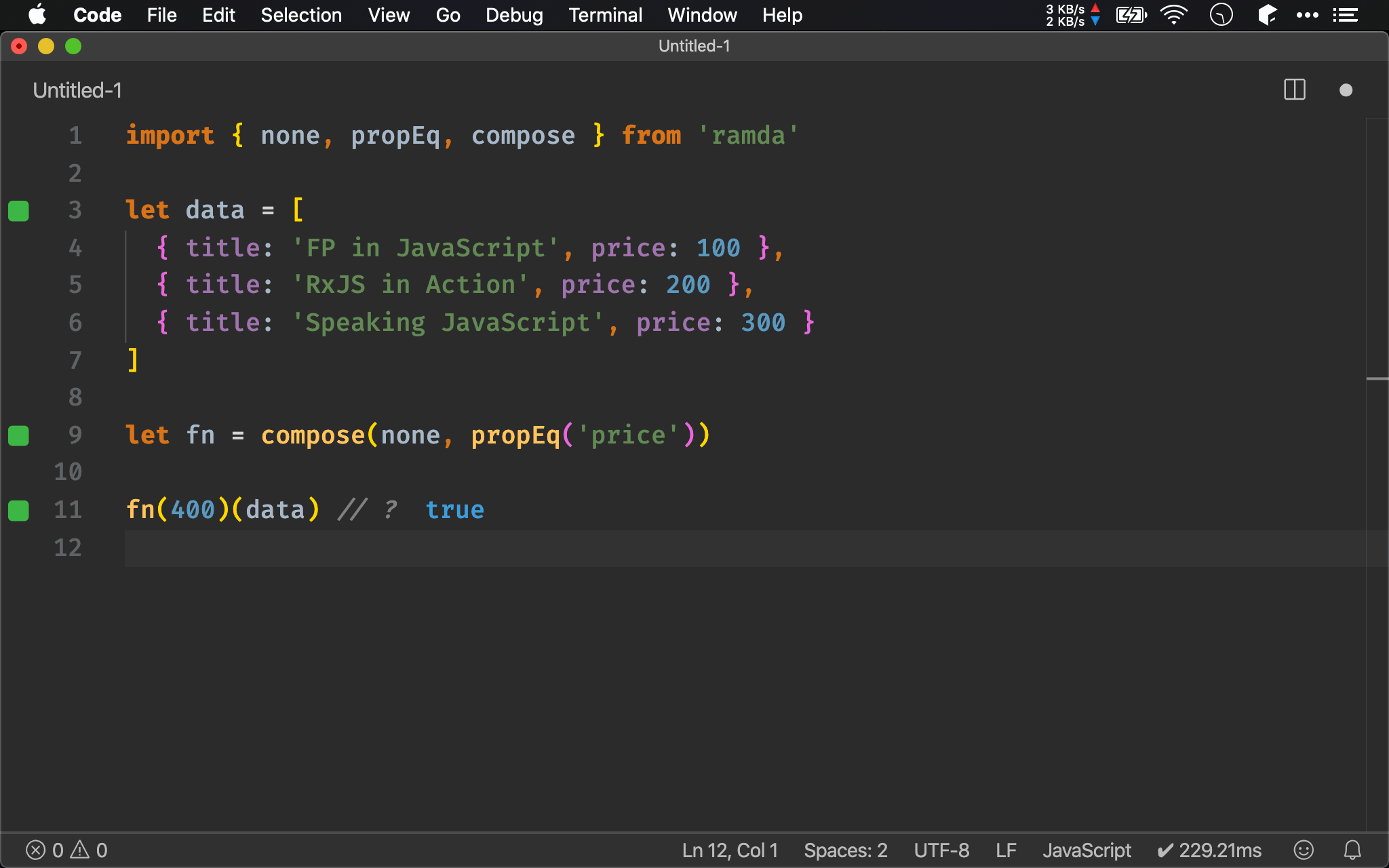Place cursor on empty line 12
Image resolution: width=1389 pixels, height=868 pixels.
[745, 548]
